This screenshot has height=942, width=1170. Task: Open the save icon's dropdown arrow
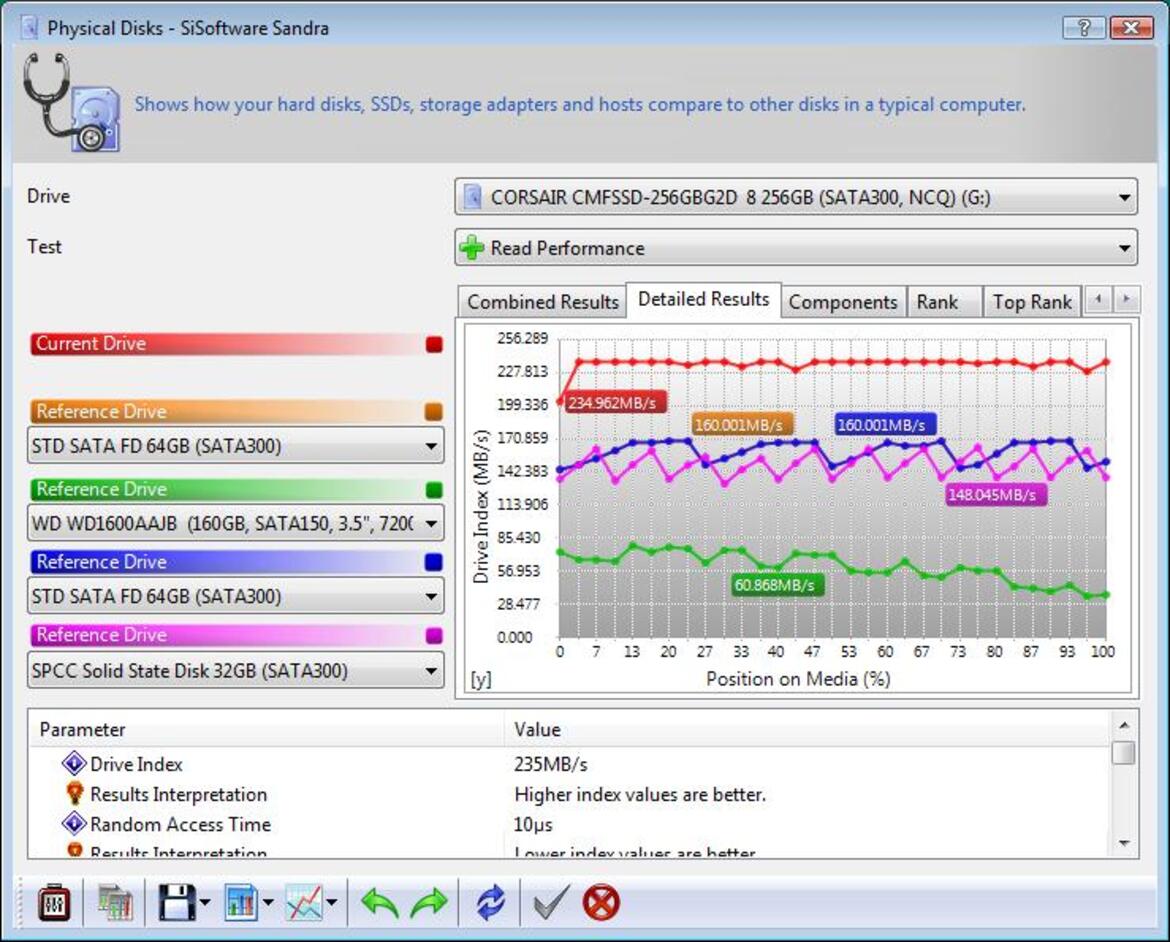(205, 903)
